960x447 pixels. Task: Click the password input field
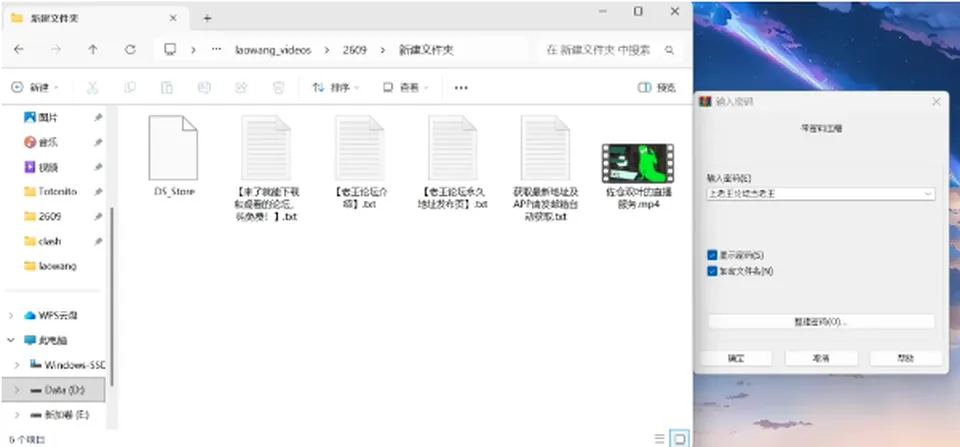[x=821, y=194]
